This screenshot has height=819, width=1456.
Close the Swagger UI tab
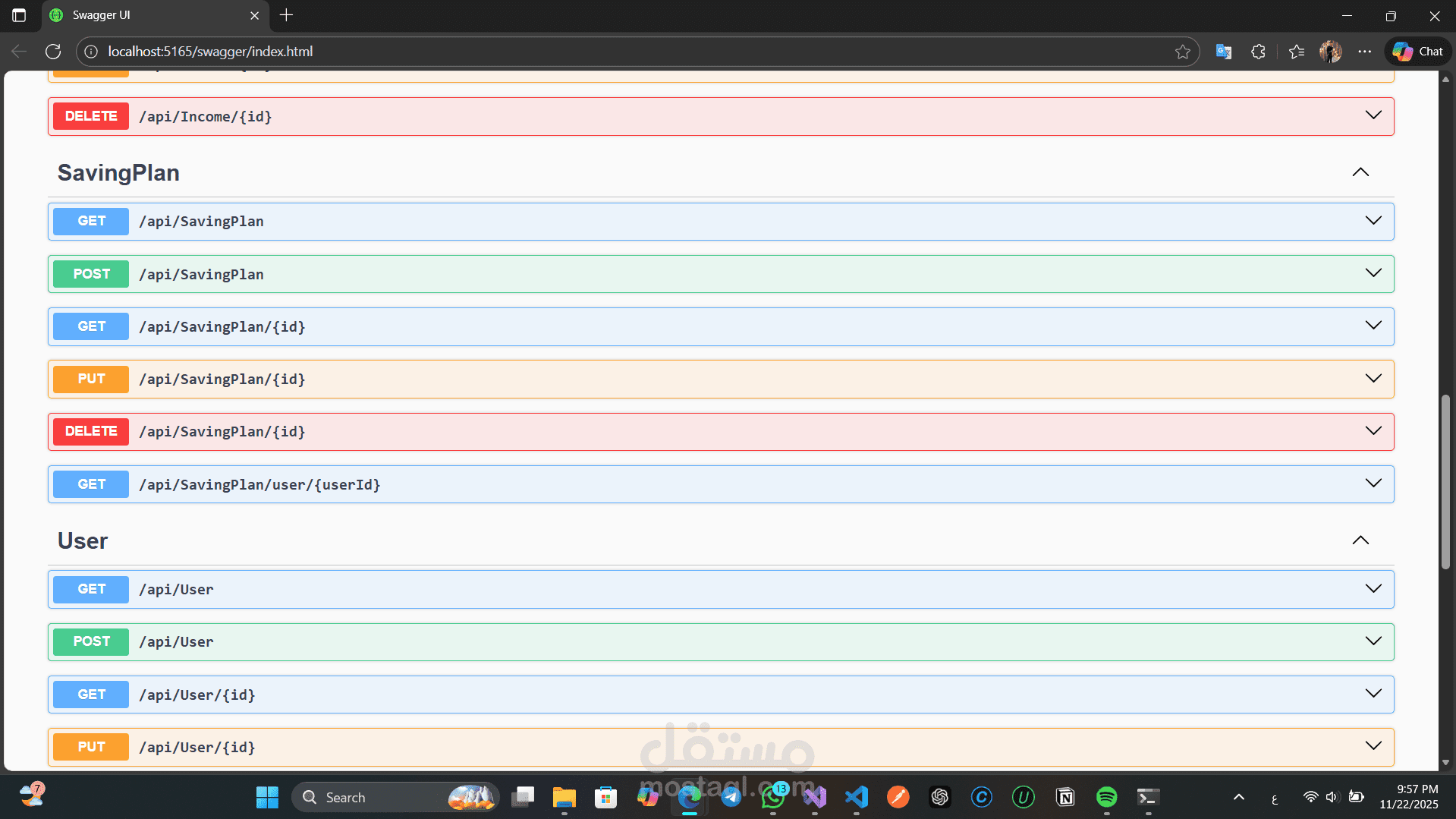pyautogui.click(x=254, y=15)
